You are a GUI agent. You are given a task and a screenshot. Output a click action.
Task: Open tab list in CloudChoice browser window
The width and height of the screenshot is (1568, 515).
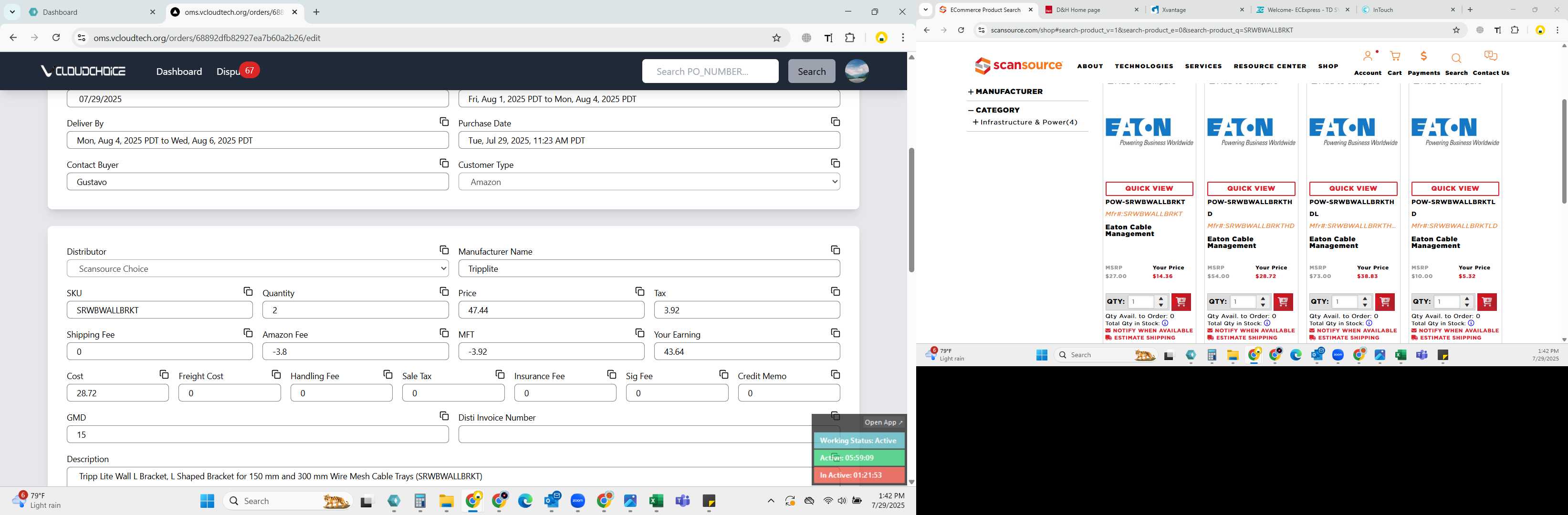click(x=12, y=12)
